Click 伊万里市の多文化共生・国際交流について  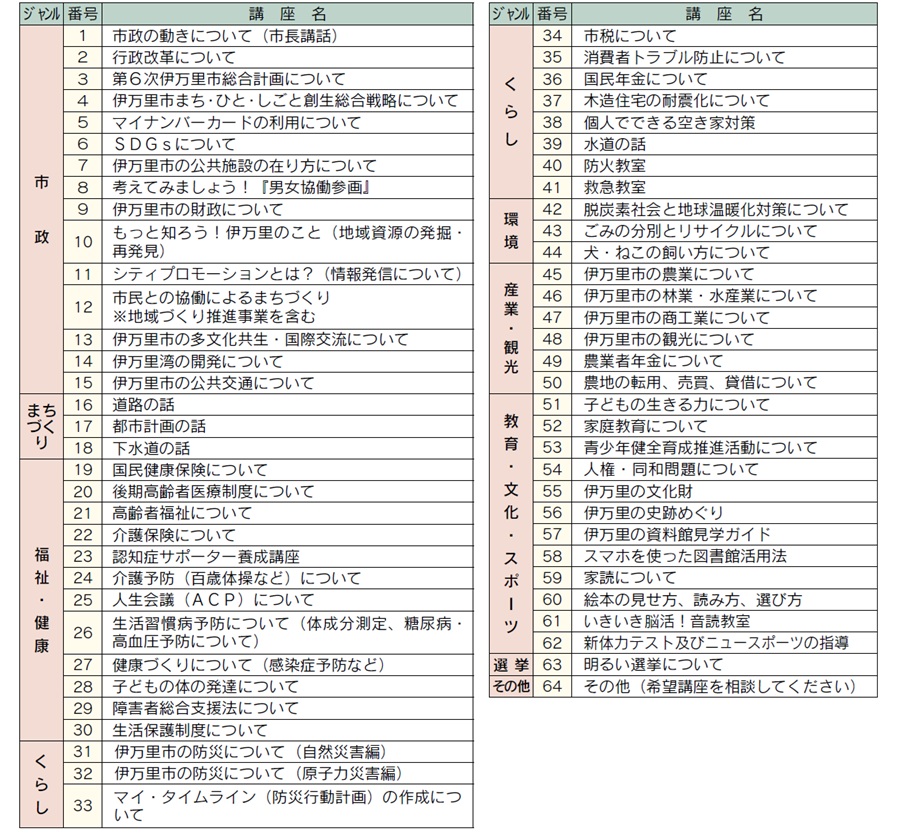tap(260, 339)
